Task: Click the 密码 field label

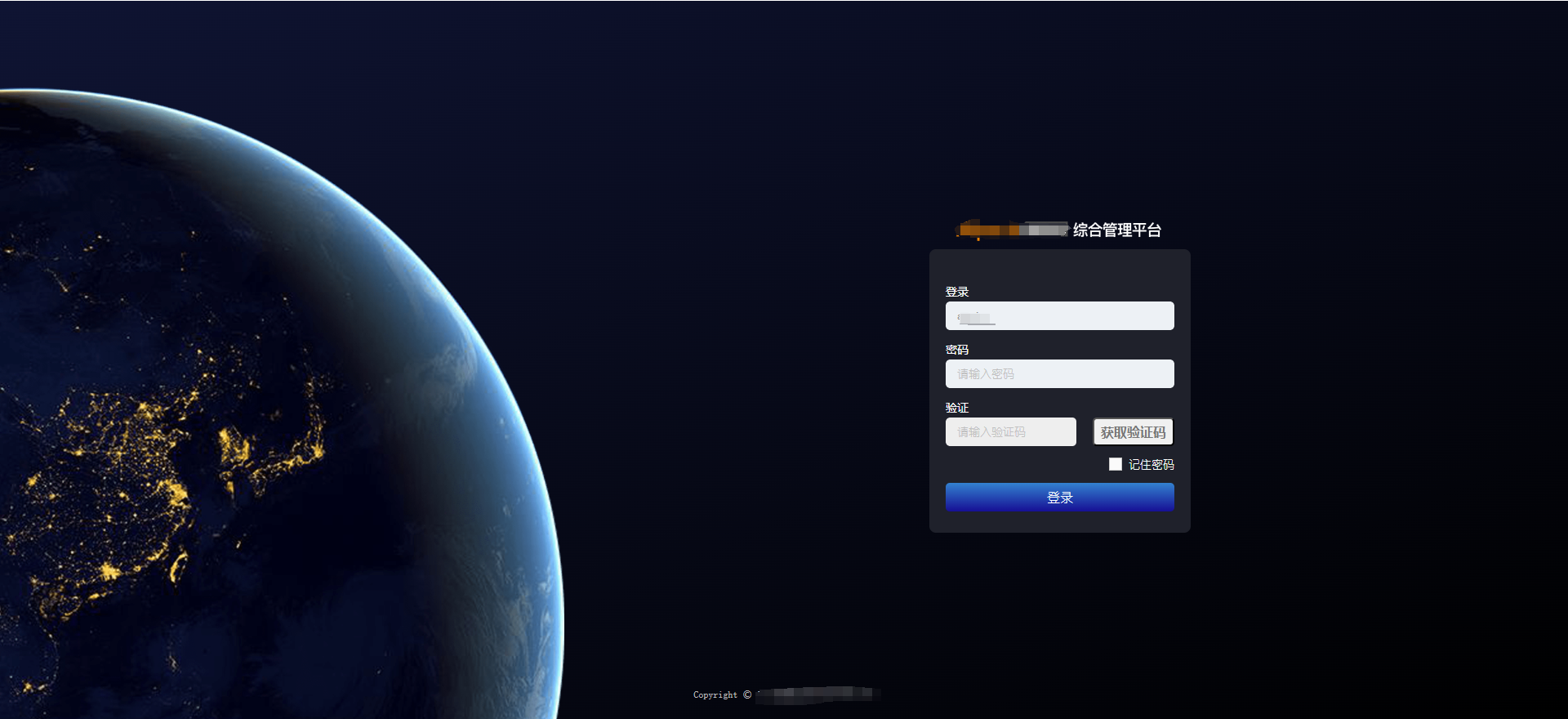Action: pyautogui.click(x=957, y=350)
